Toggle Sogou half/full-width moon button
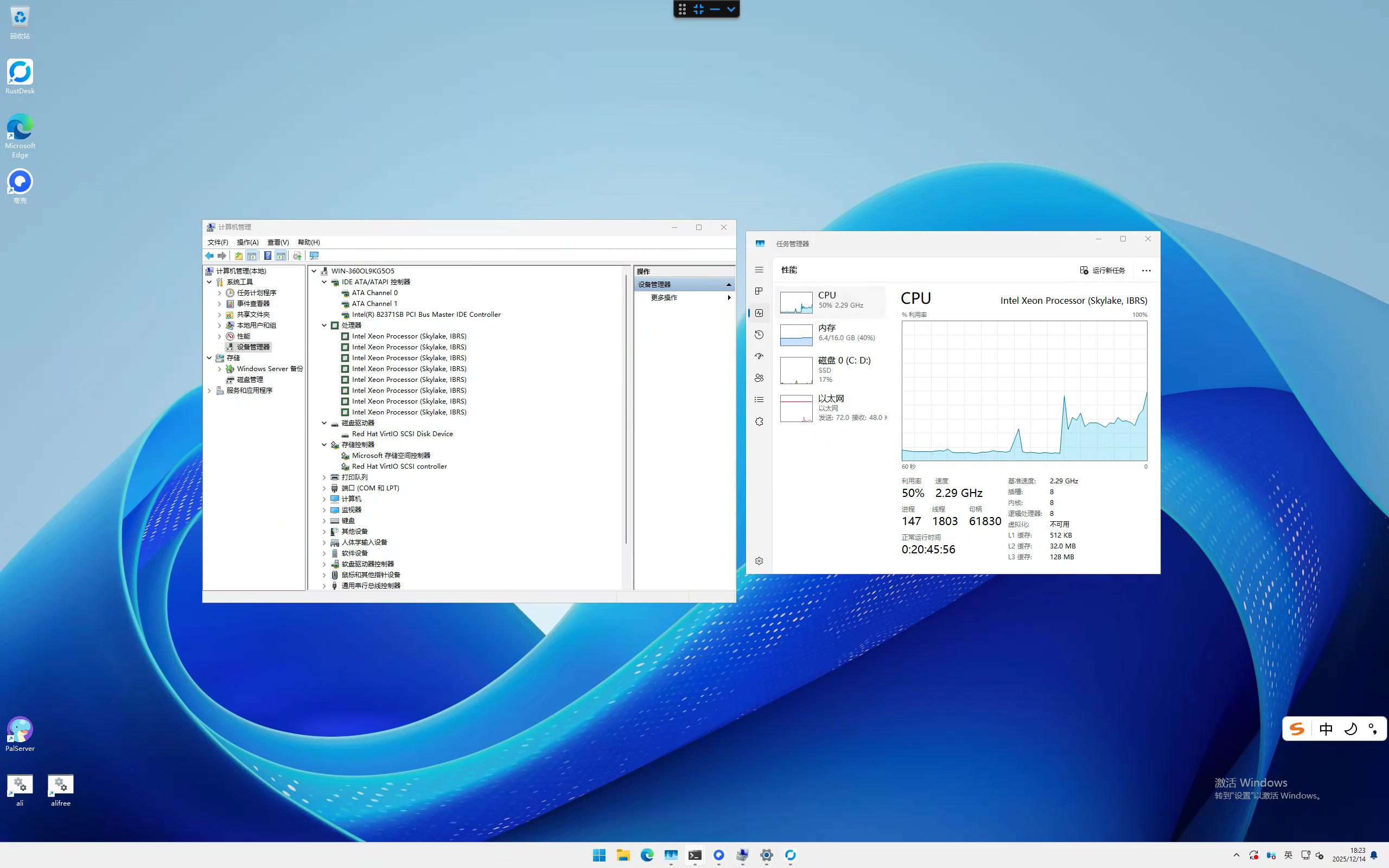The image size is (1389, 868). (1350, 729)
